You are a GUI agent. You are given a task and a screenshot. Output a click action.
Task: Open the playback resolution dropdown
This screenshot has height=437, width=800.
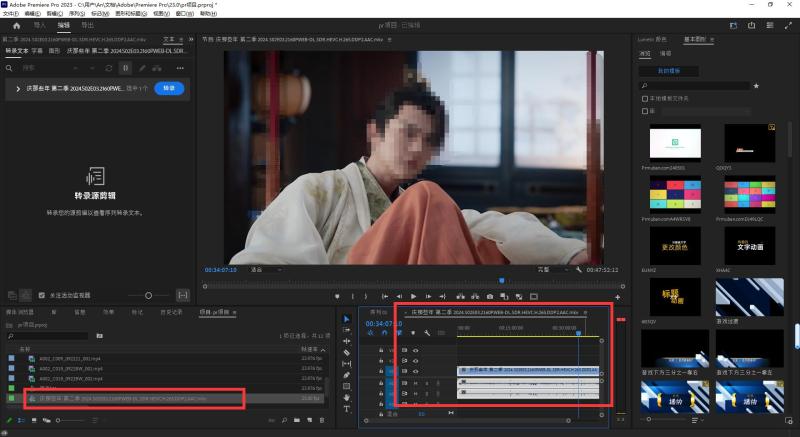pos(553,270)
